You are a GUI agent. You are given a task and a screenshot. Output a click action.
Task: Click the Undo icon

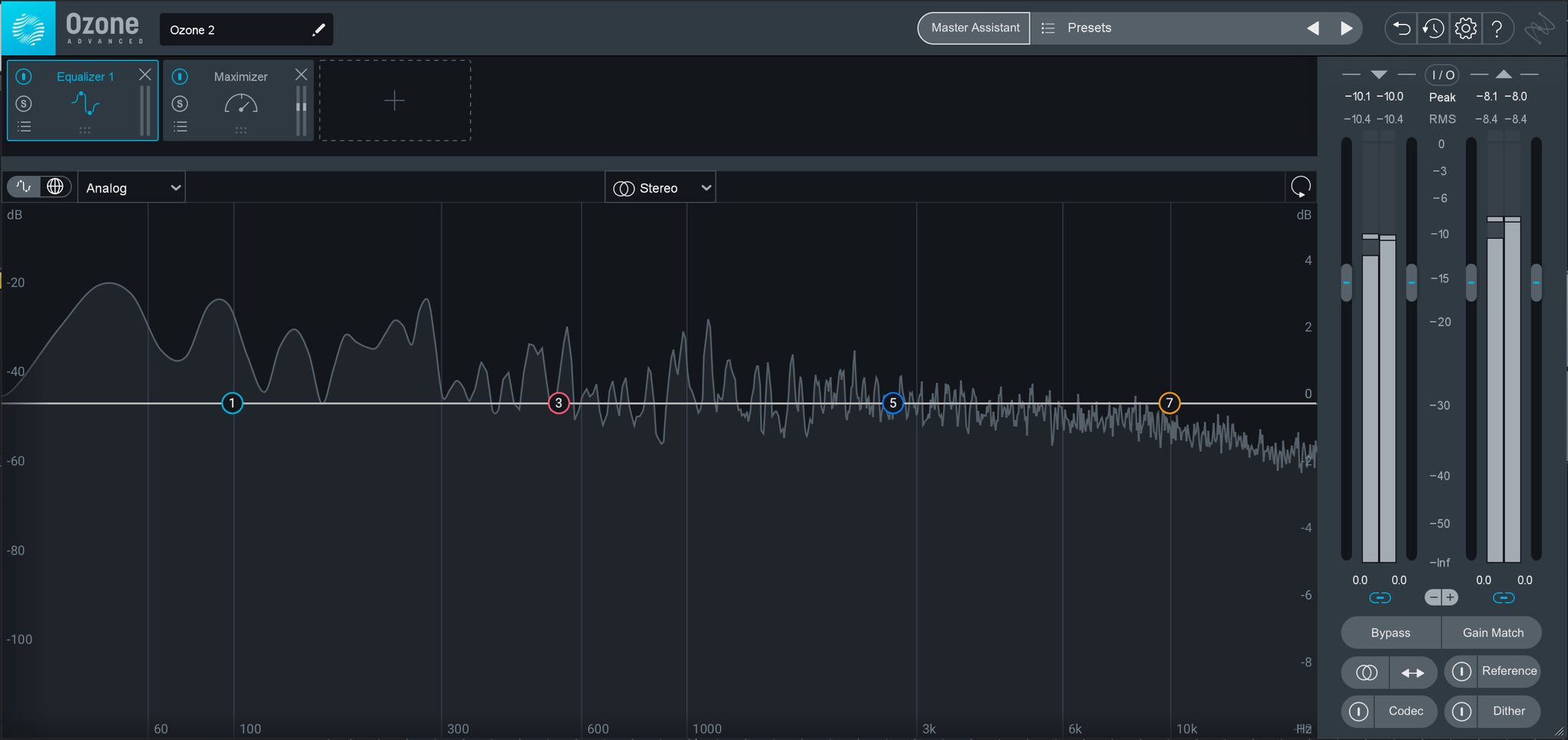(1401, 29)
